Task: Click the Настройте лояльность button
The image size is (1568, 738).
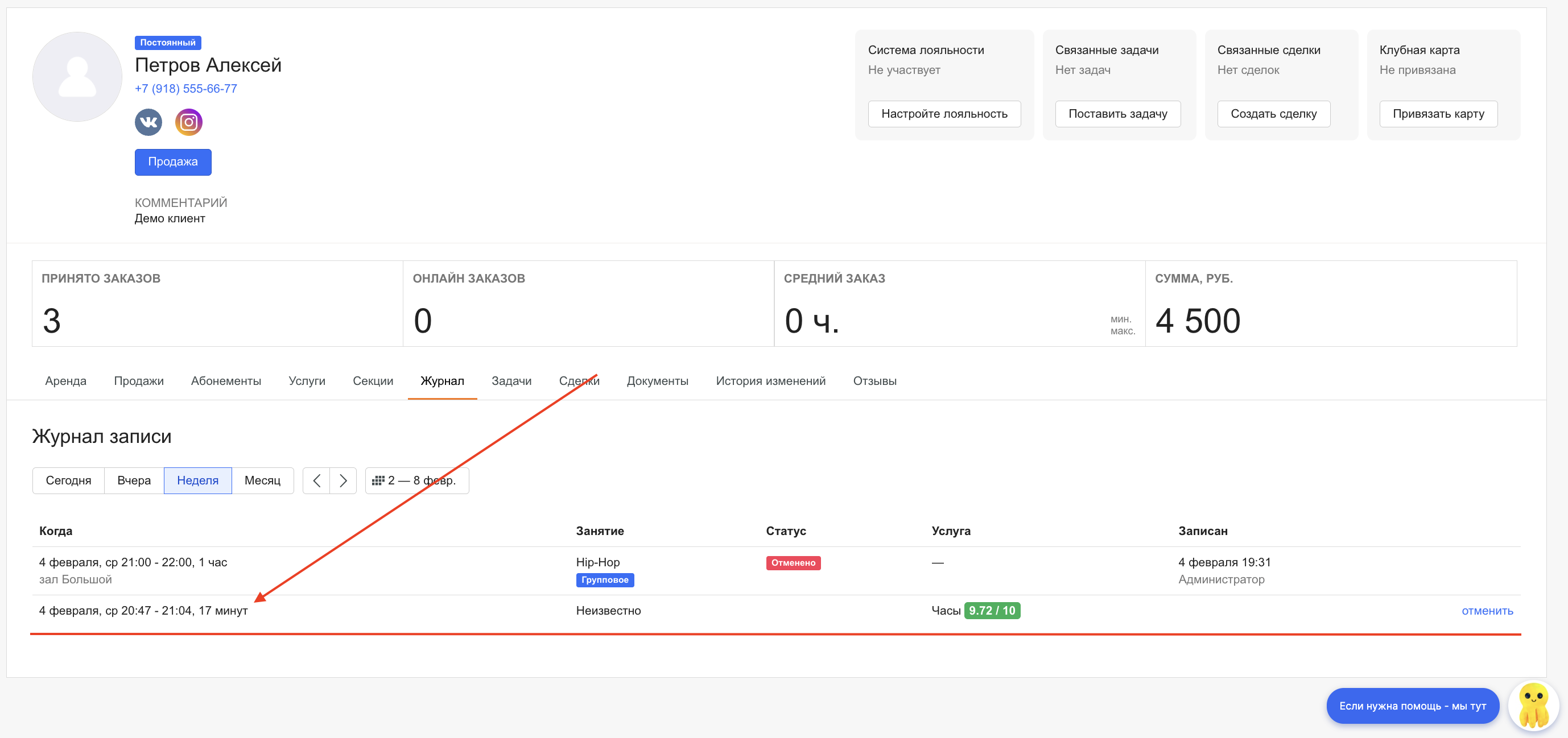Action: [x=943, y=114]
